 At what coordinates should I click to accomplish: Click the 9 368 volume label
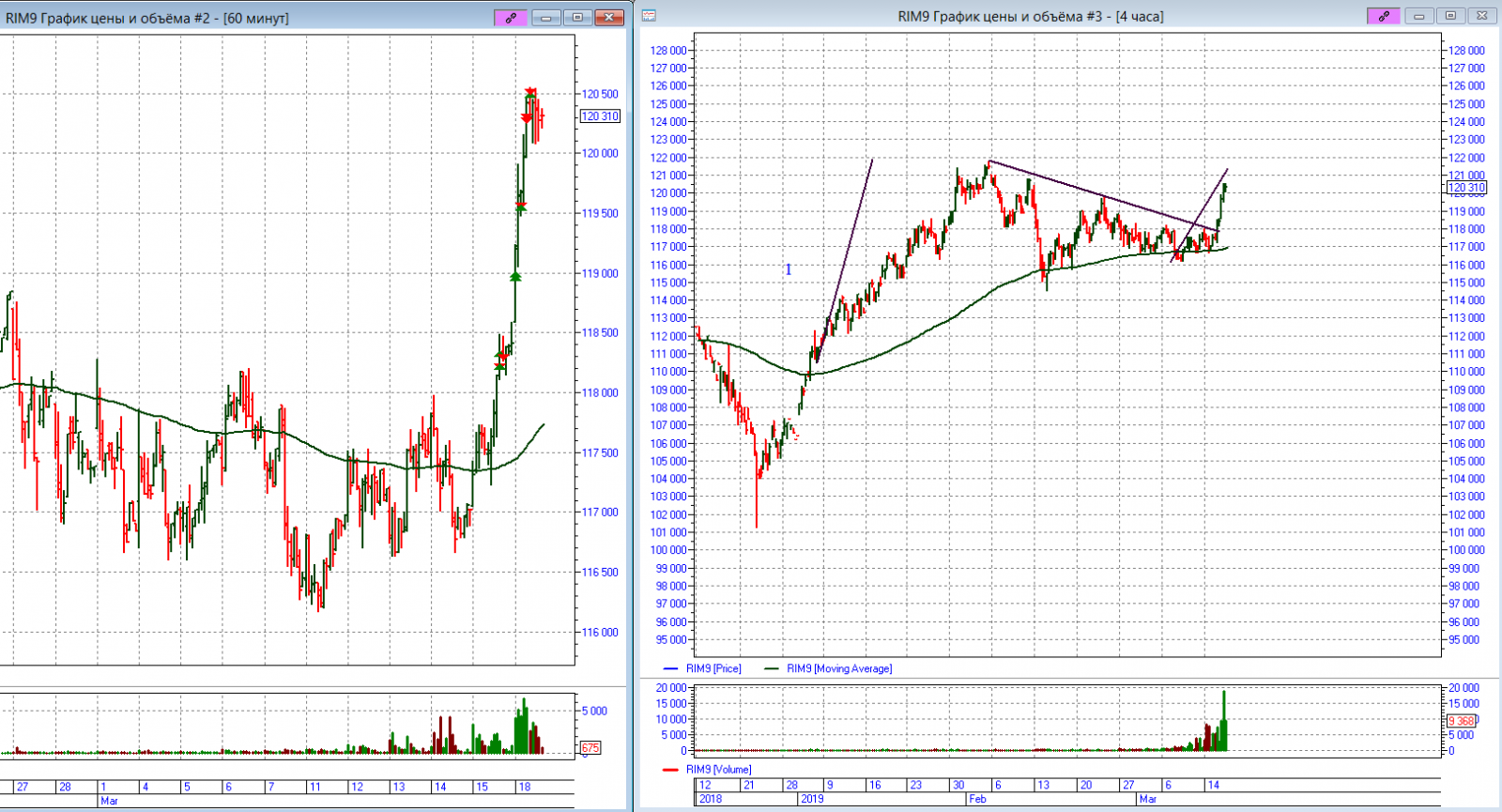pyautogui.click(x=1461, y=721)
